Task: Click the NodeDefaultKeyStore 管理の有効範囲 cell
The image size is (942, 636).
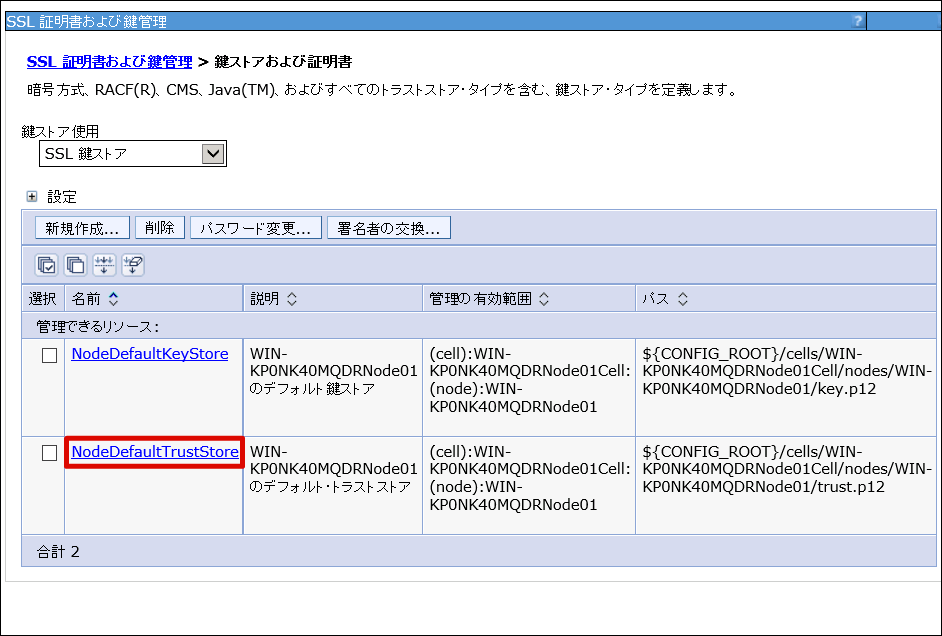Action: tap(529, 387)
